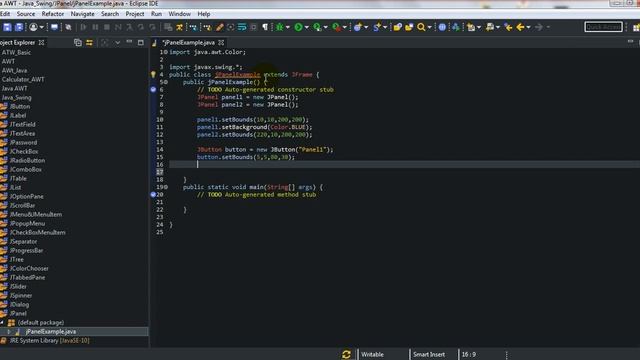Open the Navigate menu
This screenshot has width=640, height=360.
(82, 14)
